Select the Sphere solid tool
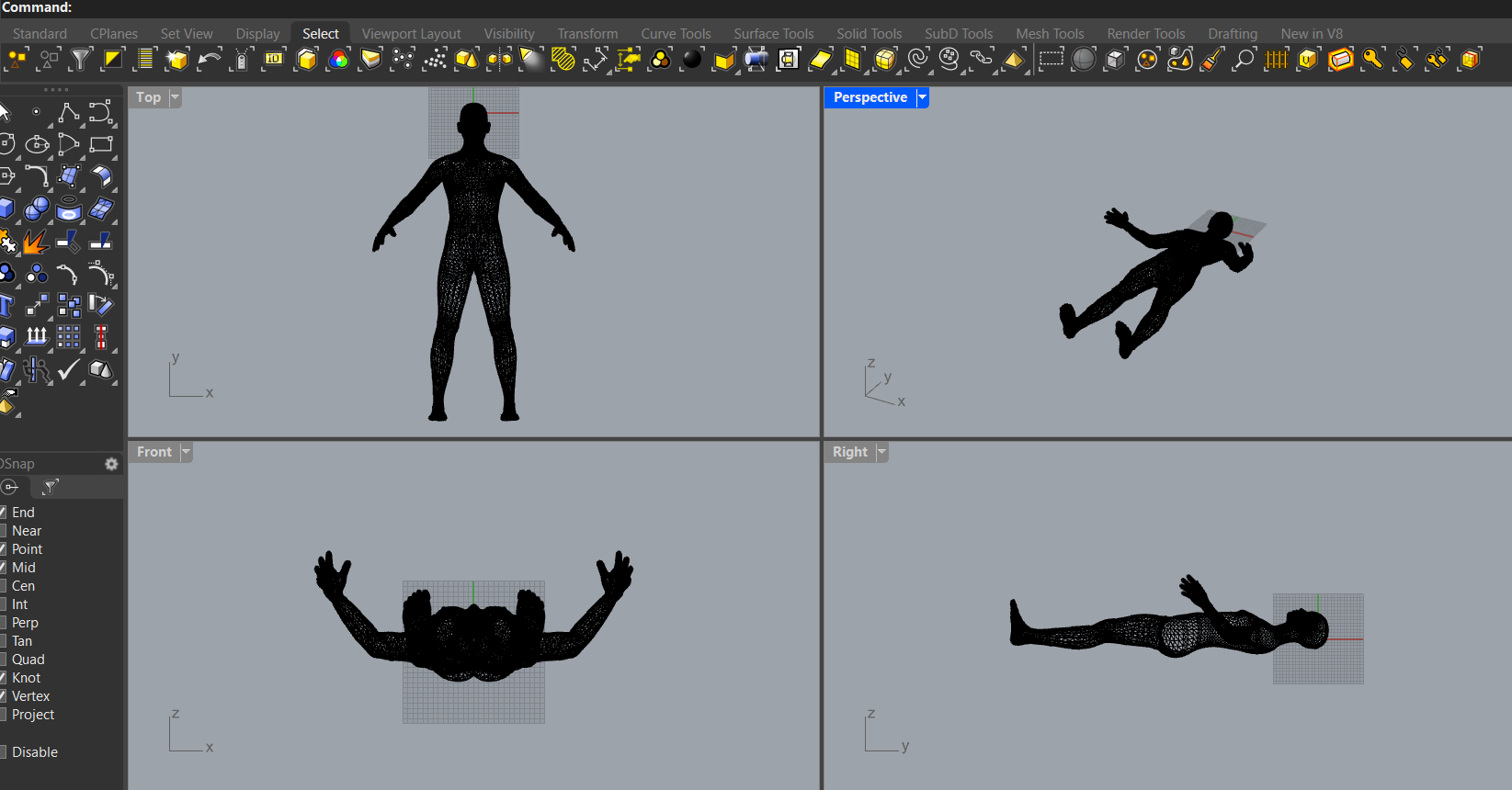1512x790 pixels. click(x=37, y=209)
